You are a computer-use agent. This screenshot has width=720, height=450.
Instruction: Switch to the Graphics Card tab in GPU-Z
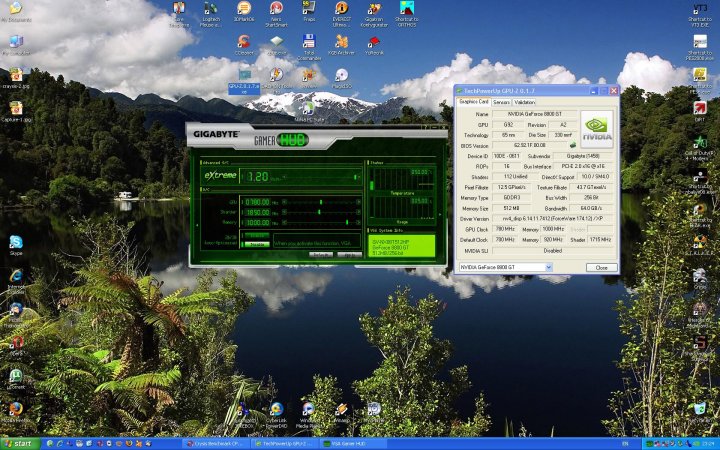tap(473, 101)
